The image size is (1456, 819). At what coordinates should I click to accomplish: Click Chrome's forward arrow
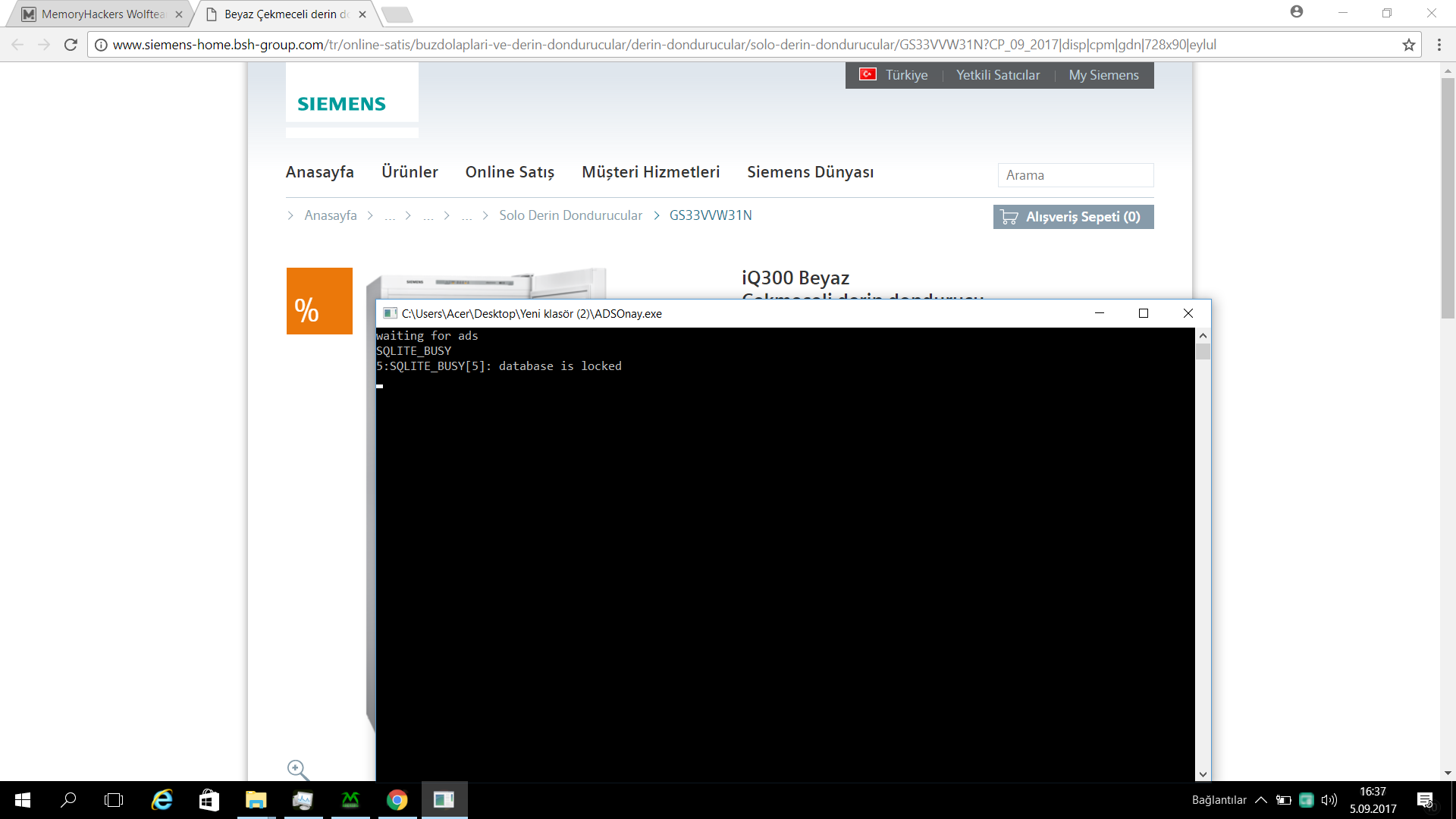click(x=44, y=45)
